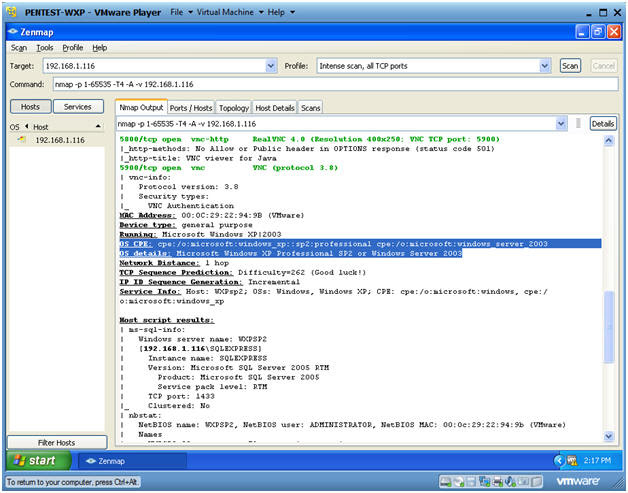Restore down the Zenmap window
Image resolution: width=628 pixels, height=493 pixels.
598,32
